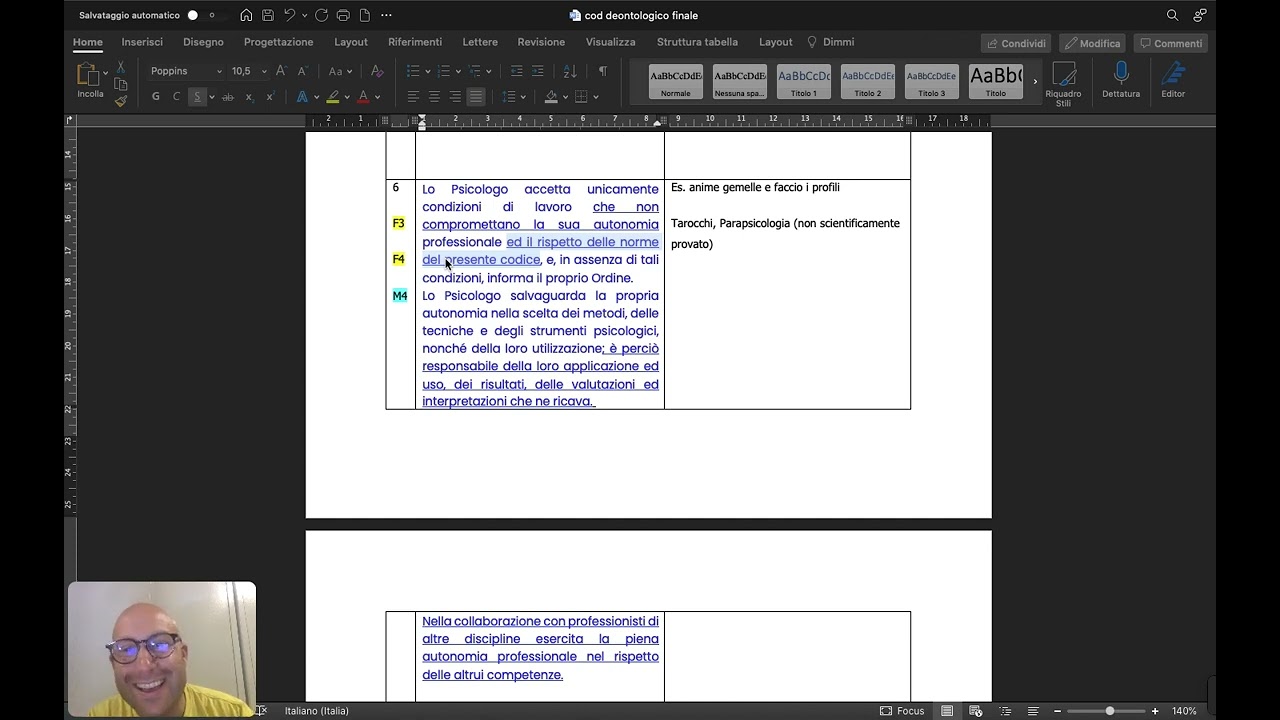Click the multilevel list icon
This screenshot has height=720, width=1280.
pyautogui.click(x=475, y=71)
